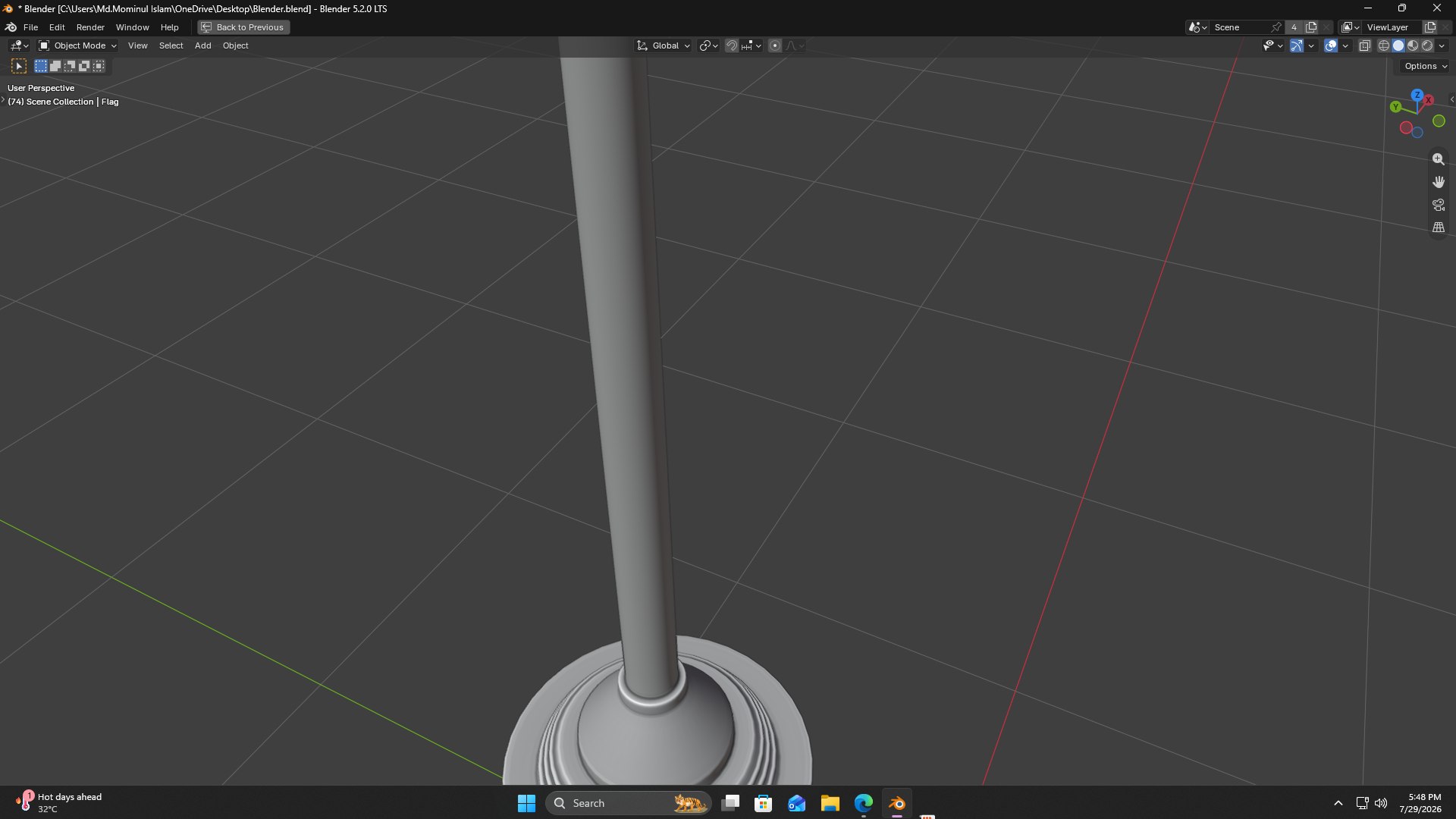The image size is (1456, 819).
Task: Open the viewport Select menu
Action: click(171, 45)
